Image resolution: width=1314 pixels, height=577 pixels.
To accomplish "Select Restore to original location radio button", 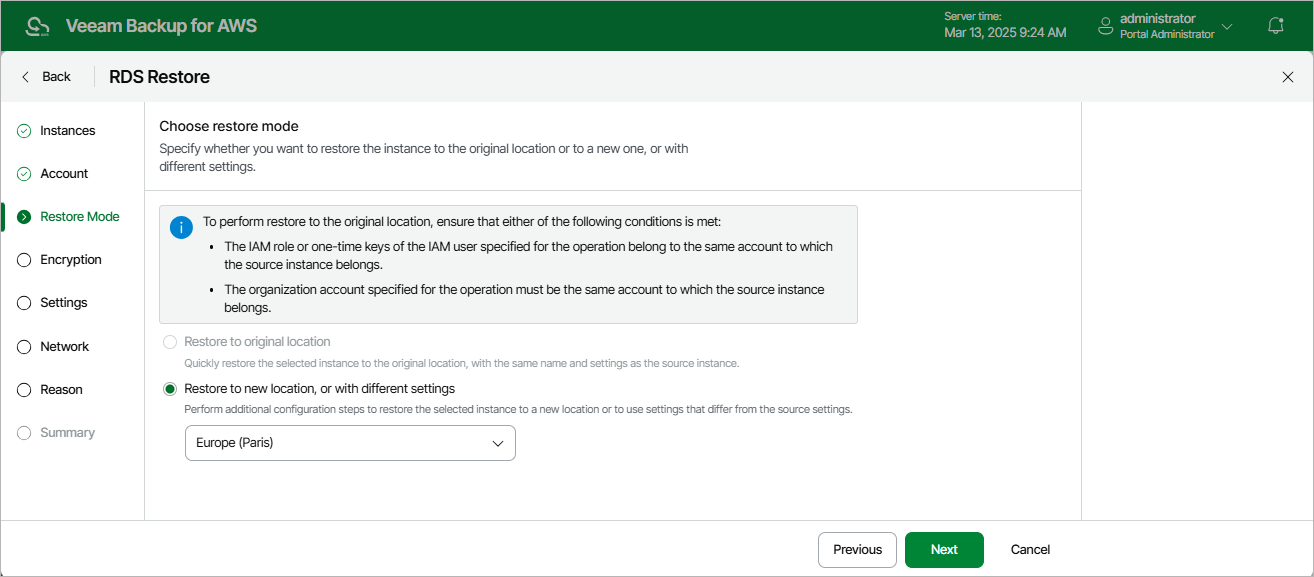I will [170, 342].
